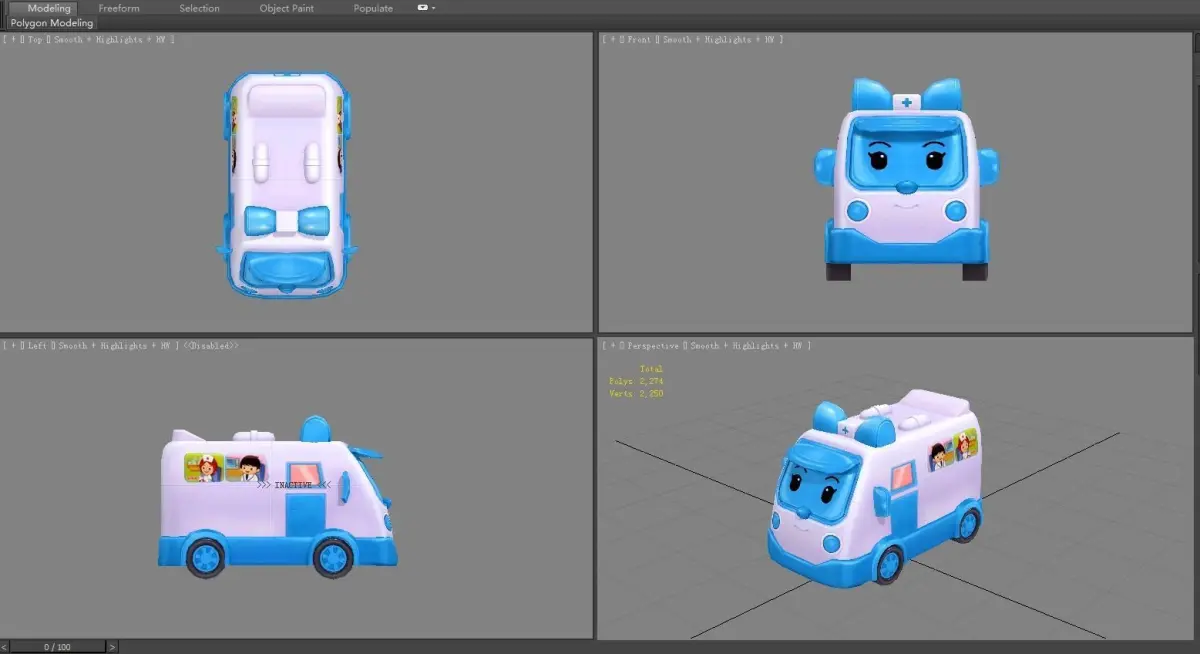Click the Perspective viewport view label
The height and width of the screenshot is (654, 1200).
tap(652, 346)
